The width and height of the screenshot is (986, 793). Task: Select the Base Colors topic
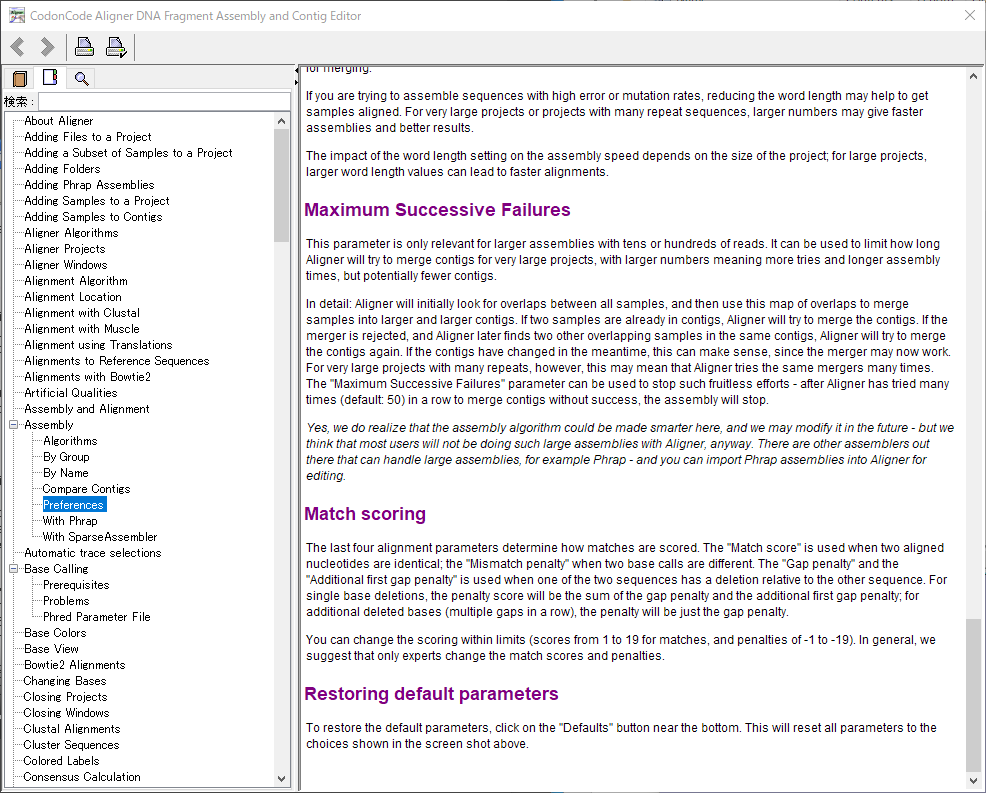click(x=55, y=633)
